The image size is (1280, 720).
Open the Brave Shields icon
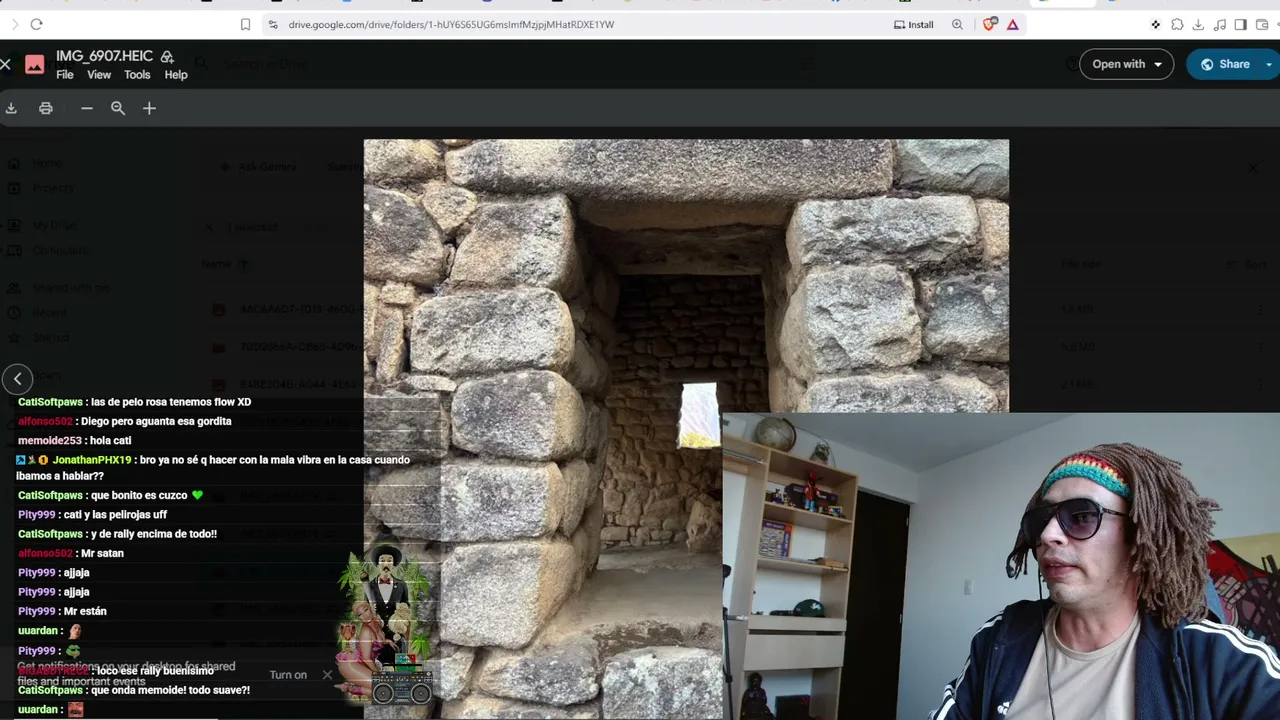click(x=989, y=24)
